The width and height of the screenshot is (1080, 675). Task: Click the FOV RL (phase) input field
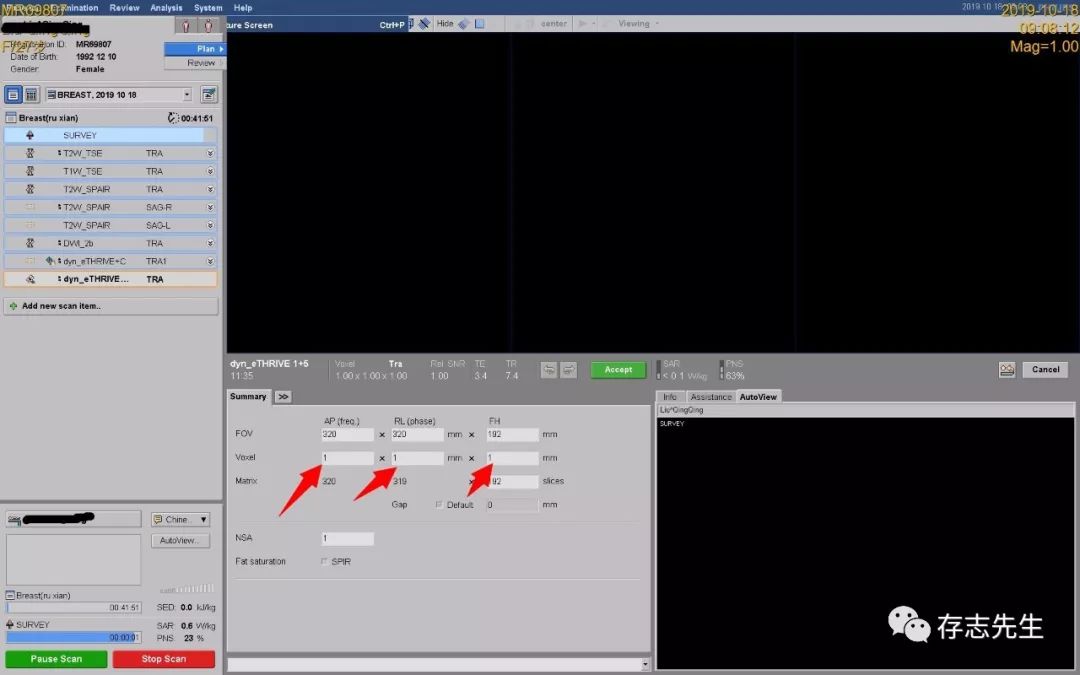[x=417, y=435]
